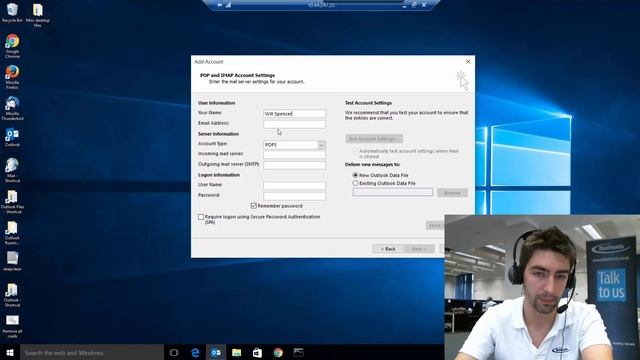Viewport: 640px width, 360px height.
Task: Enable Require logon using Secure Password Authentication
Action: (x=201, y=217)
